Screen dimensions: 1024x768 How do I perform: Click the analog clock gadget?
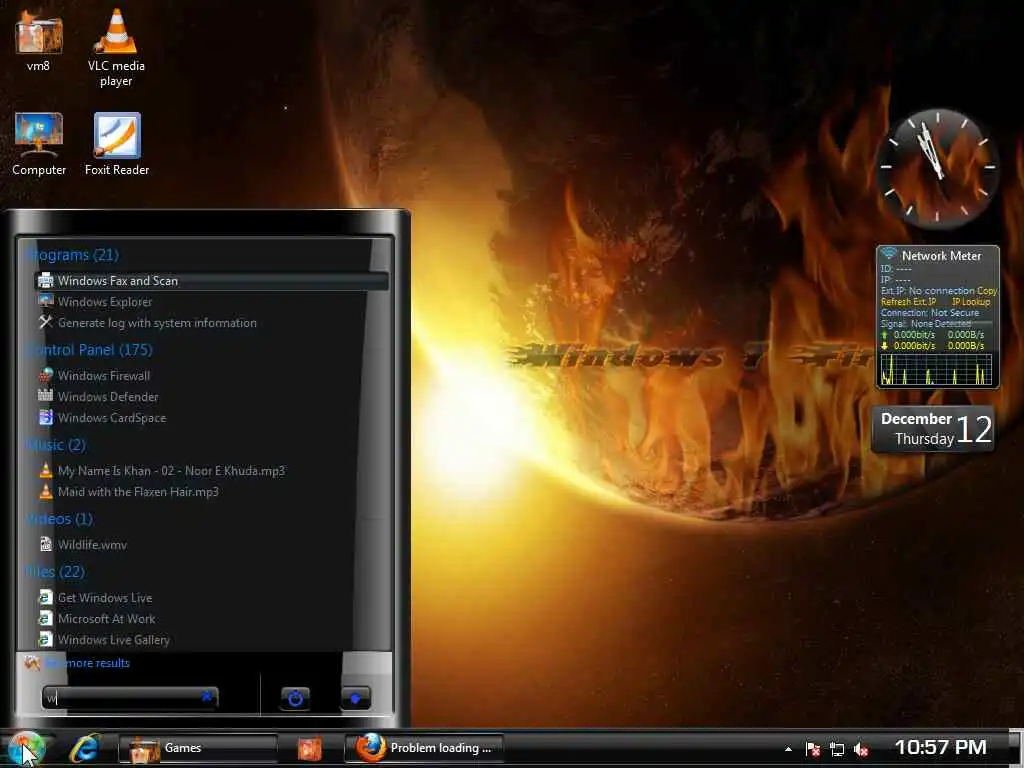[x=936, y=167]
